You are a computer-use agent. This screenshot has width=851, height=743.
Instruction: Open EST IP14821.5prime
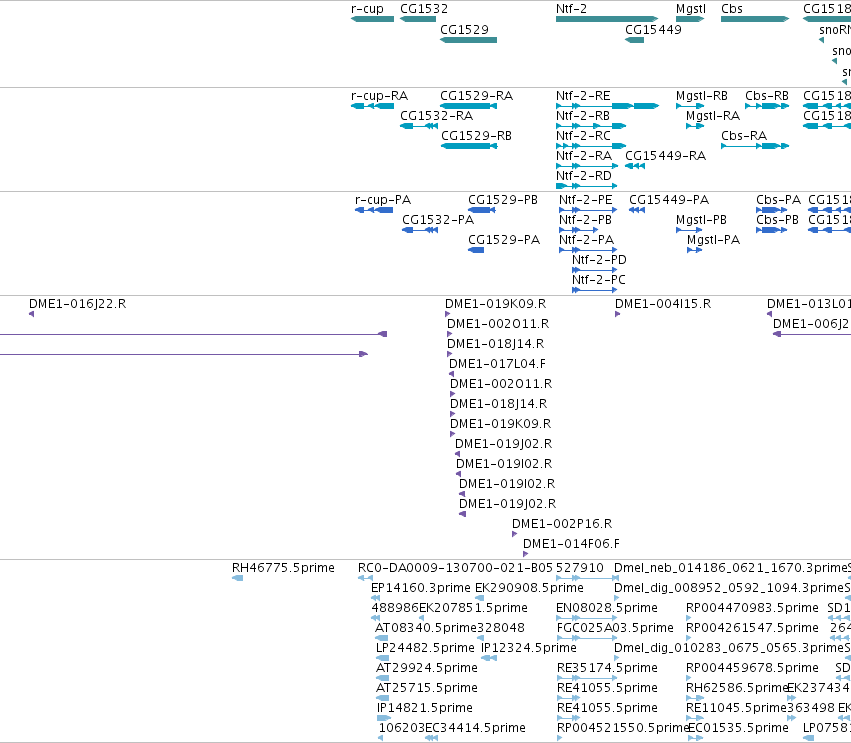(x=384, y=719)
